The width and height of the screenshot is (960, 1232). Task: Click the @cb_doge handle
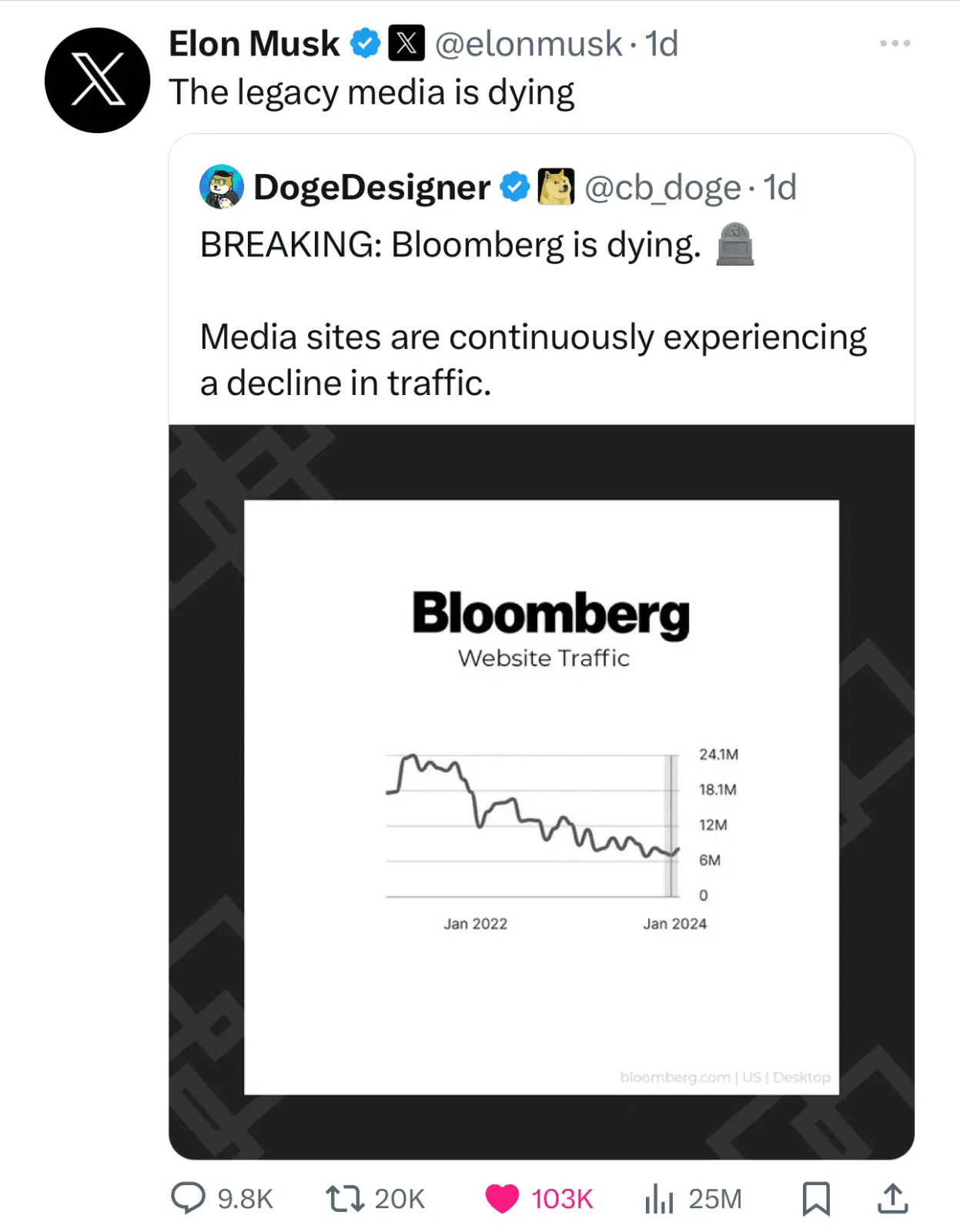click(x=662, y=187)
